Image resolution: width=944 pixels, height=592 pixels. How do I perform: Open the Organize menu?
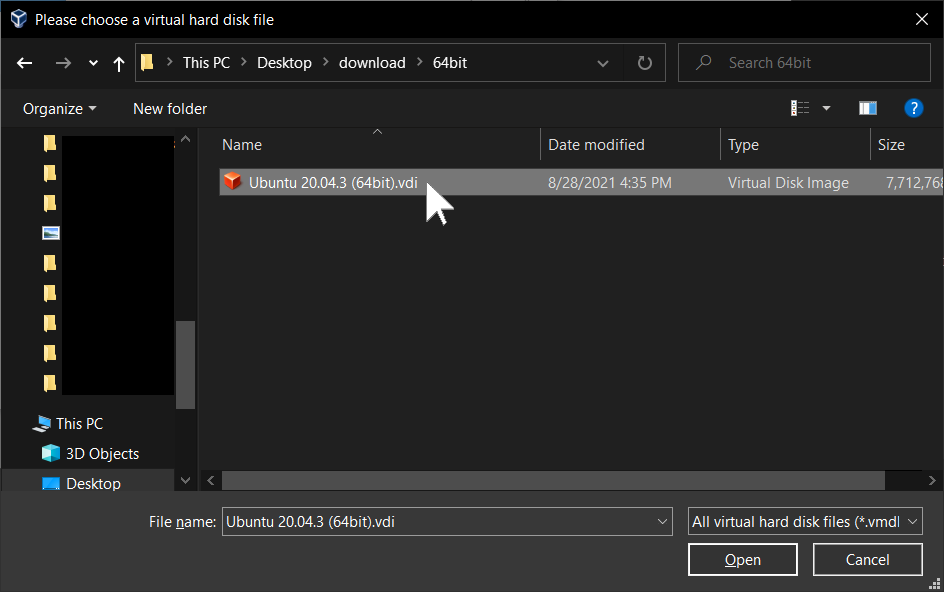coord(59,108)
